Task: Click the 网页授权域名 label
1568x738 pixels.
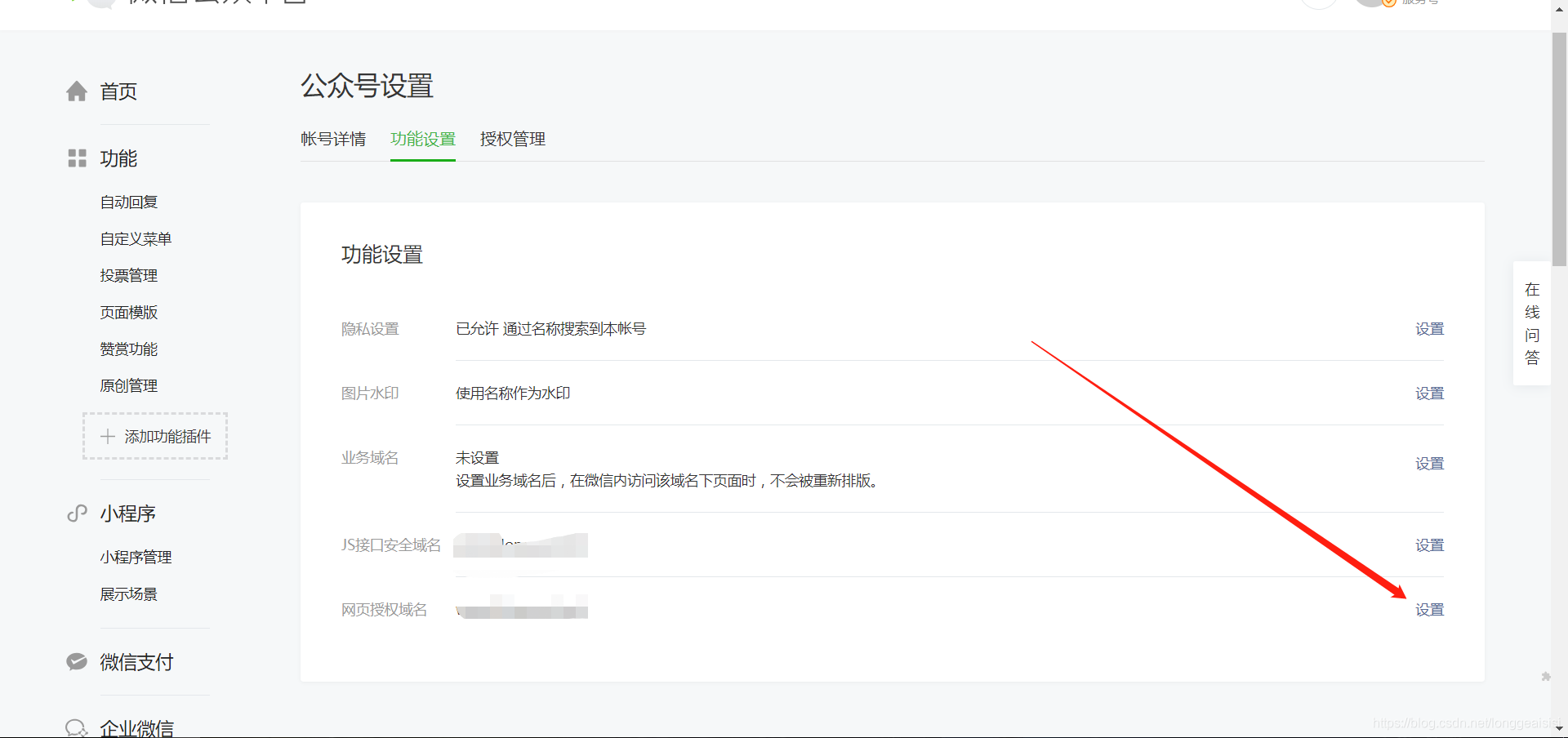Action: (x=384, y=610)
